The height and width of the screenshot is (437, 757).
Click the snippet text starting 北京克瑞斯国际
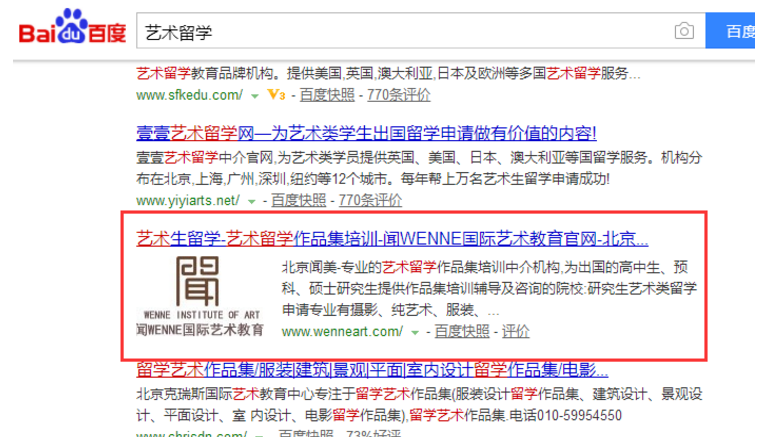(419, 405)
